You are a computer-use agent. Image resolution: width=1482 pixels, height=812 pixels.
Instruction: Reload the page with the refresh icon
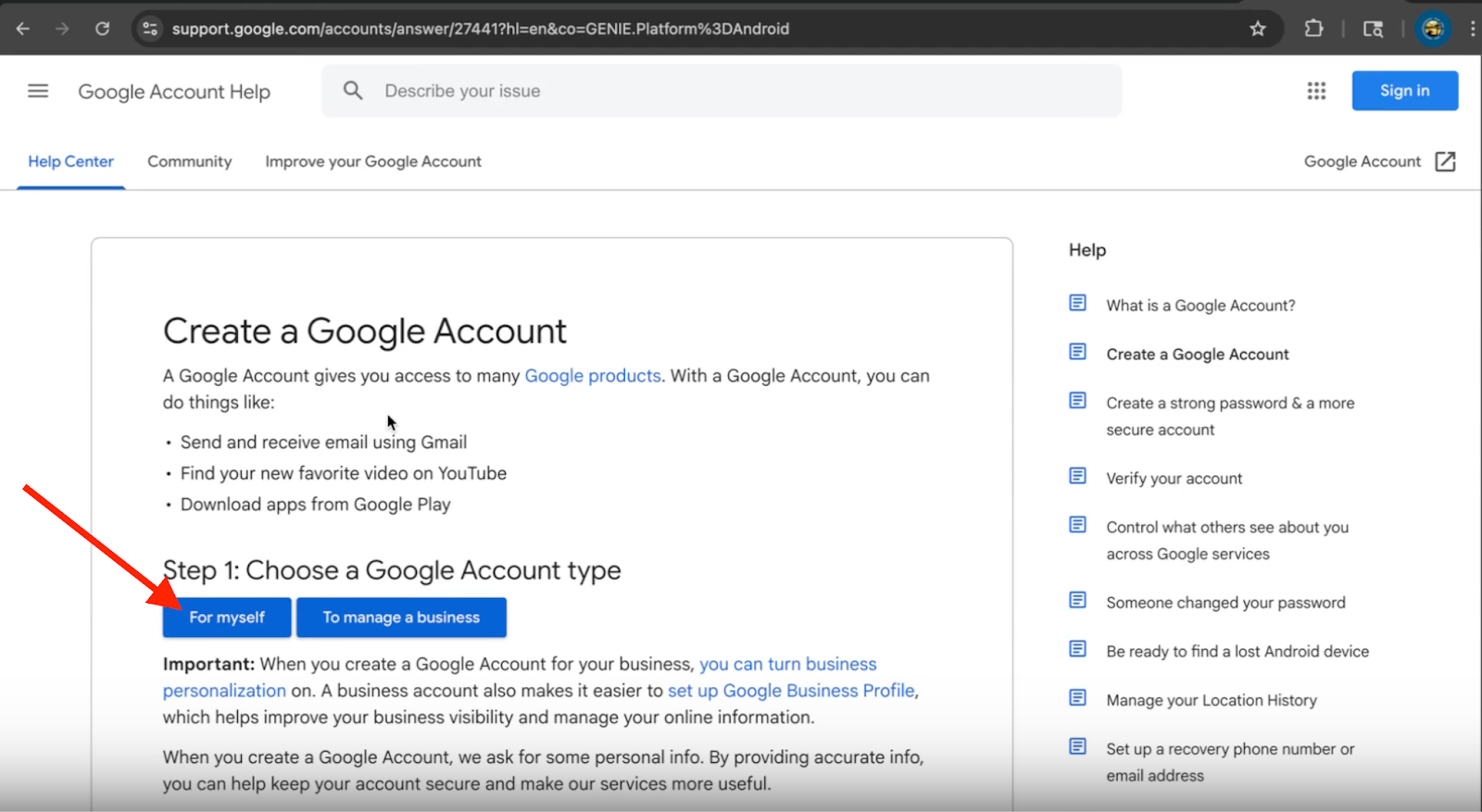click(x=102, y=29)
